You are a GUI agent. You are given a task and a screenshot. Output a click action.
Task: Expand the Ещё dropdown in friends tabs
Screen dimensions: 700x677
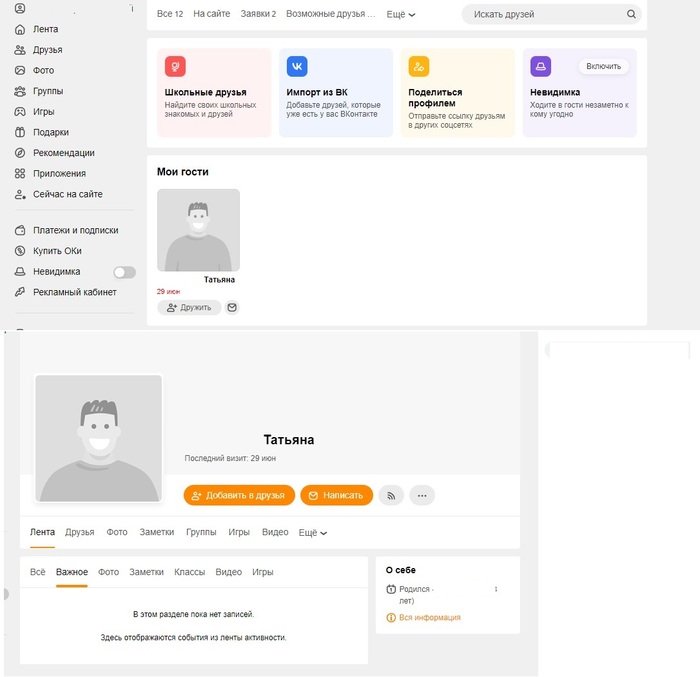(401, 14)
